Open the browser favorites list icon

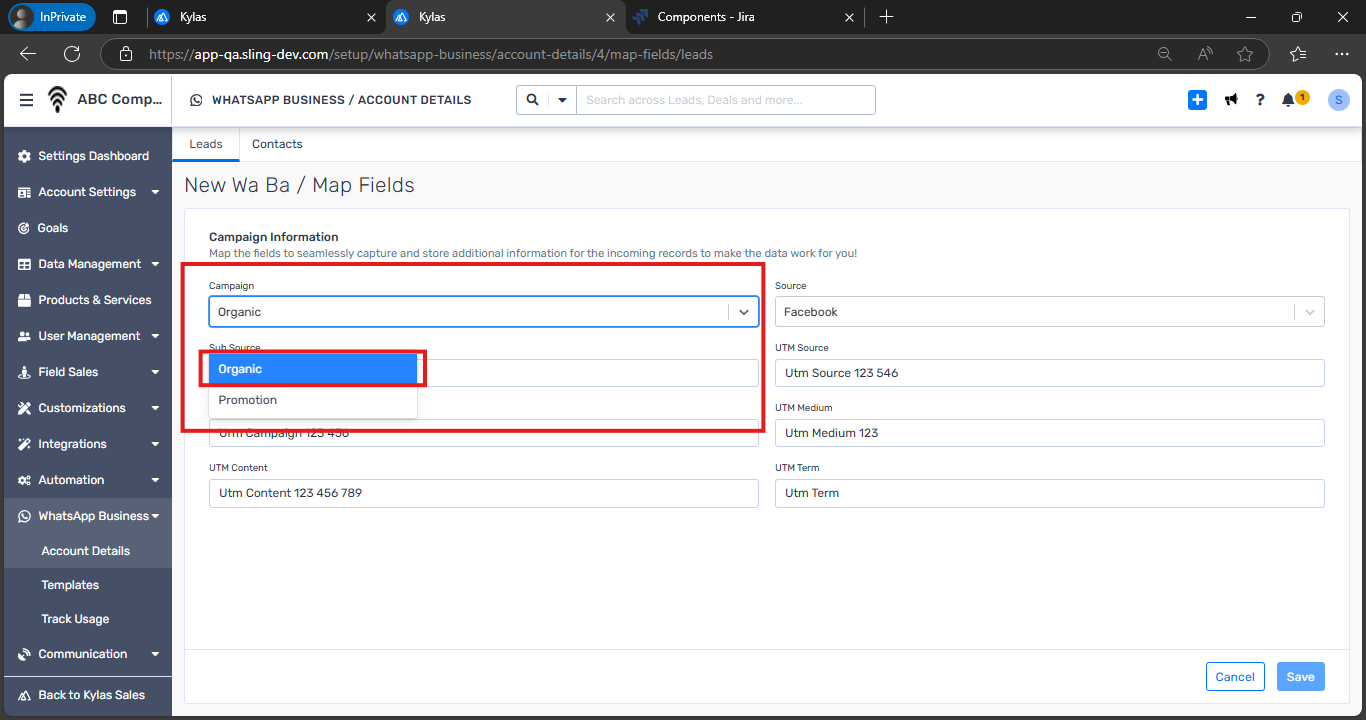(x=1298, y=54)
